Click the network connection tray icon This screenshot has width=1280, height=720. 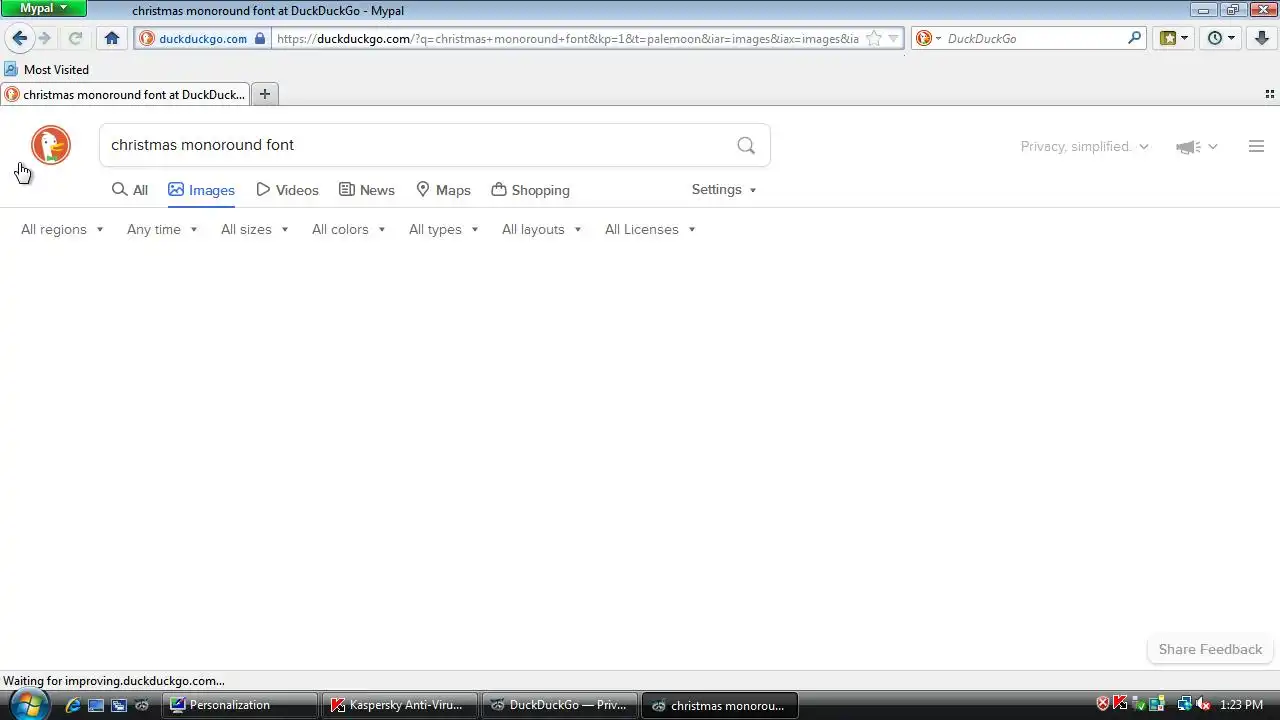pyautogui.click(x=1185, y=704)
